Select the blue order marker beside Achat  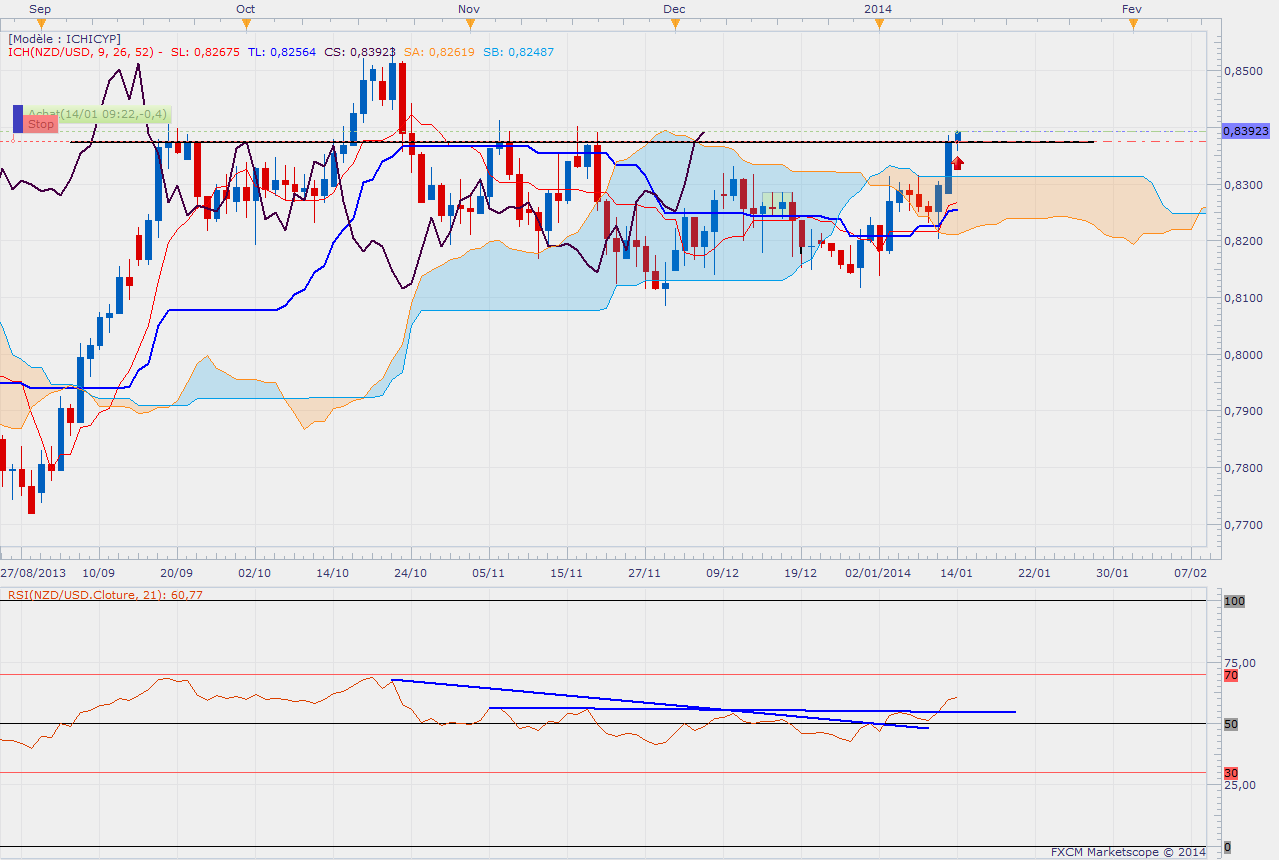[x=17, y=119]
